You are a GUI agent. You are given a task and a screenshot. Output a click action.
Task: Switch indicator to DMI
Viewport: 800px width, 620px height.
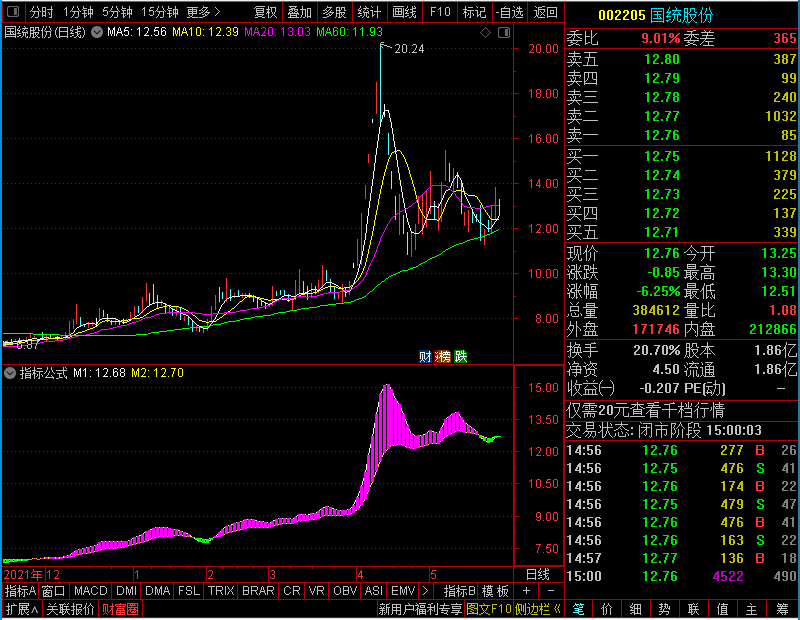click(126, 591)
